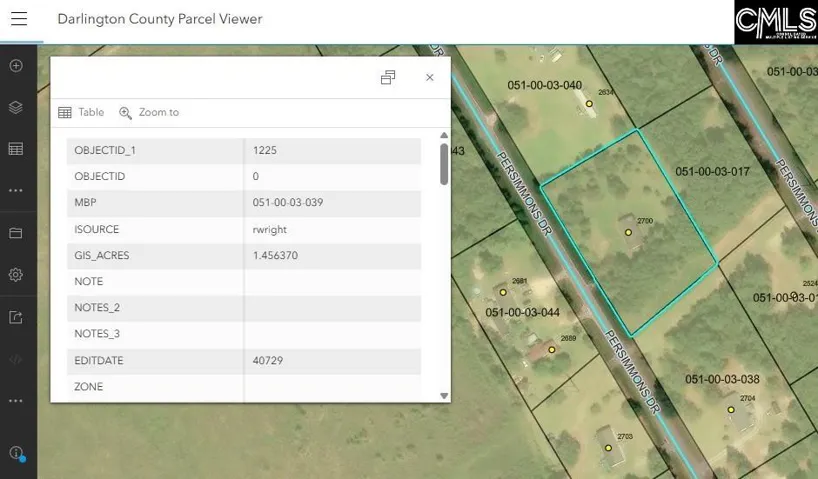Click the popup scrollbar down arrow
This screenshot has width=818, height=479.
tap(444, 396)
